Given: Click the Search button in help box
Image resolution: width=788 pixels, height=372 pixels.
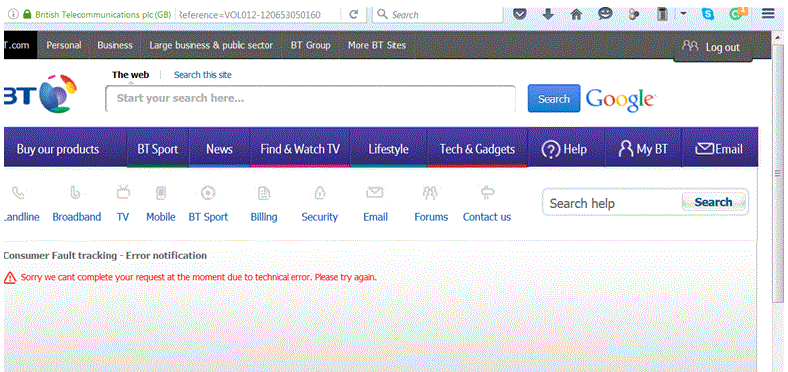Looking at the screenshot, I should [x=713, y=203].
